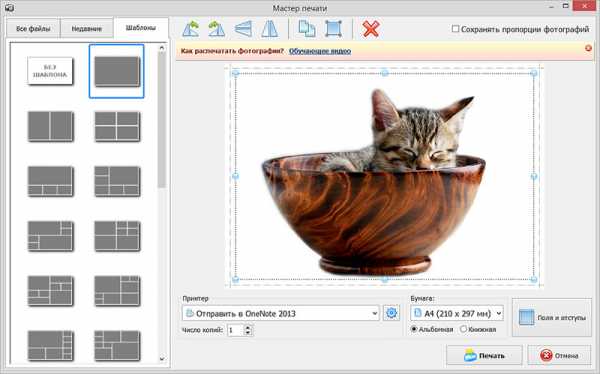Open the Обучающее видео link

[320, 51]
